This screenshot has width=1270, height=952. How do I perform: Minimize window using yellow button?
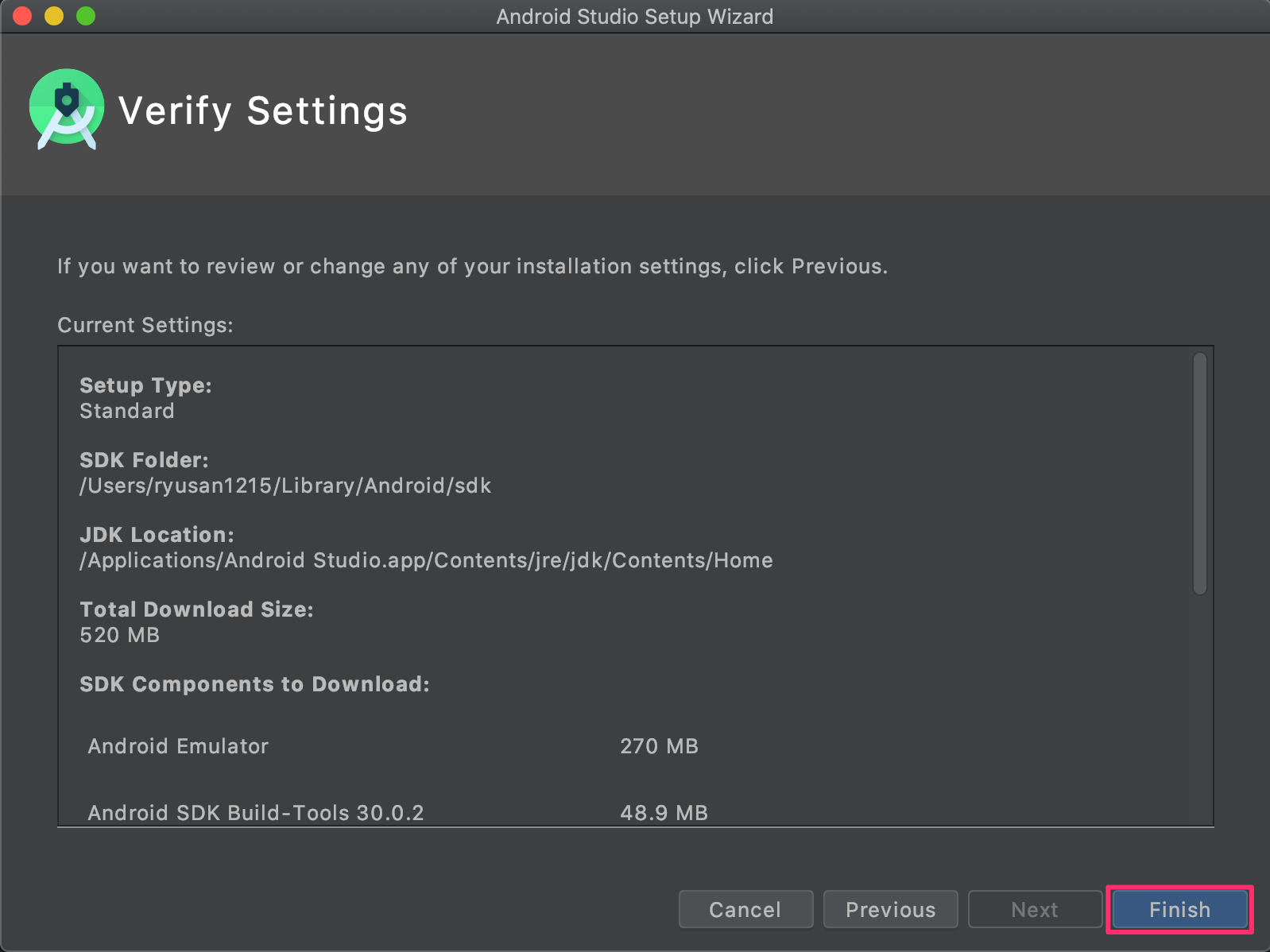pos(54,16)
